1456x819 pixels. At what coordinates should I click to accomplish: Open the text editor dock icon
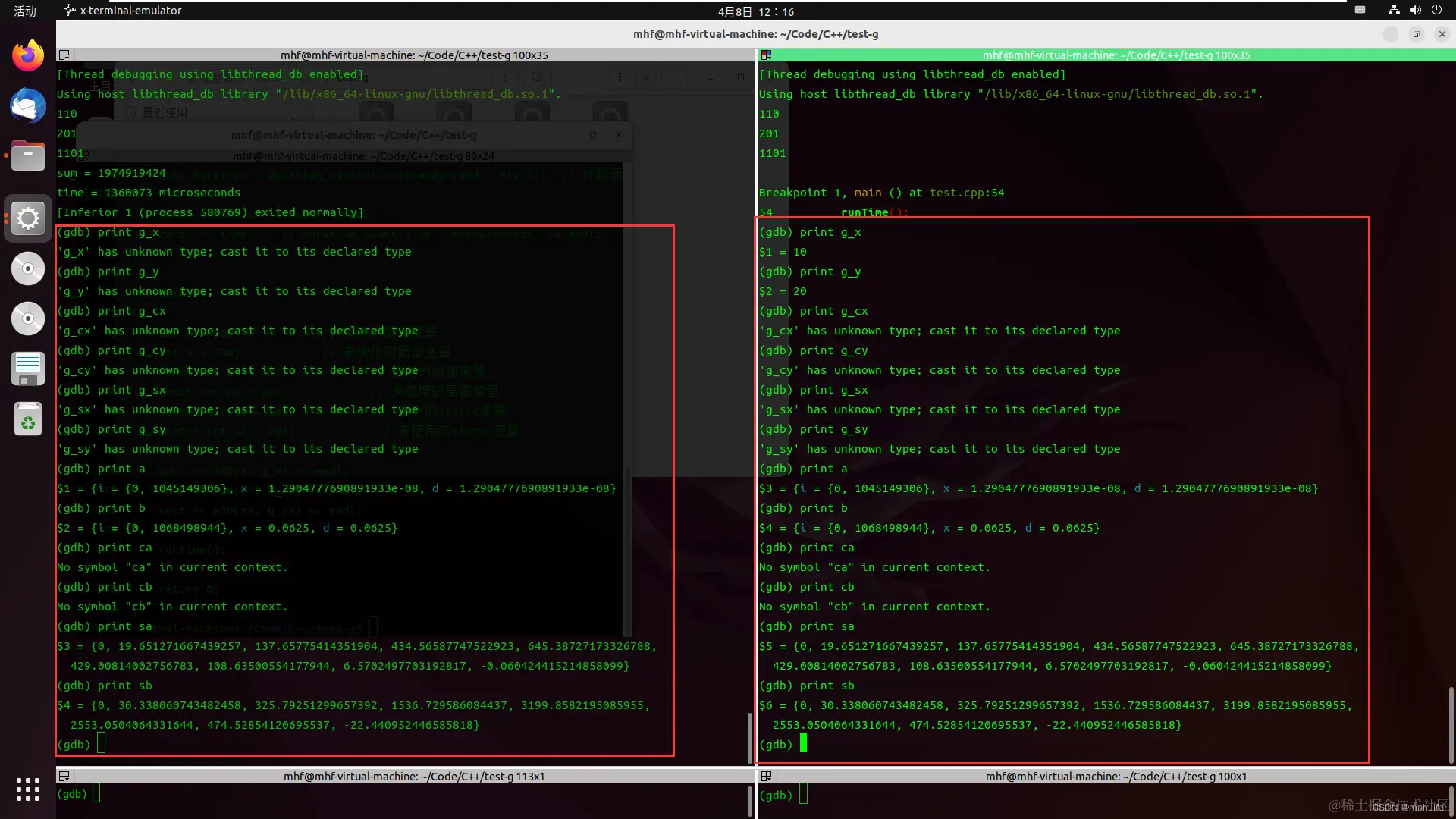point(28,369)
